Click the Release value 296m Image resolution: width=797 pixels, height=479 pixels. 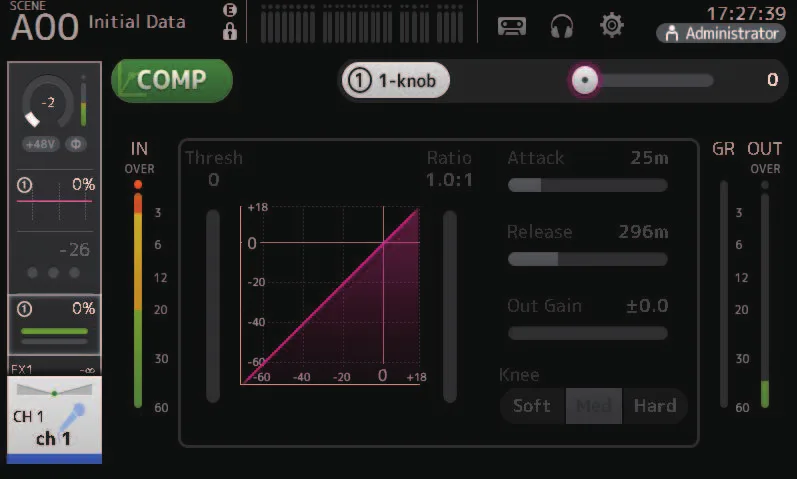(x=643, y=232)
